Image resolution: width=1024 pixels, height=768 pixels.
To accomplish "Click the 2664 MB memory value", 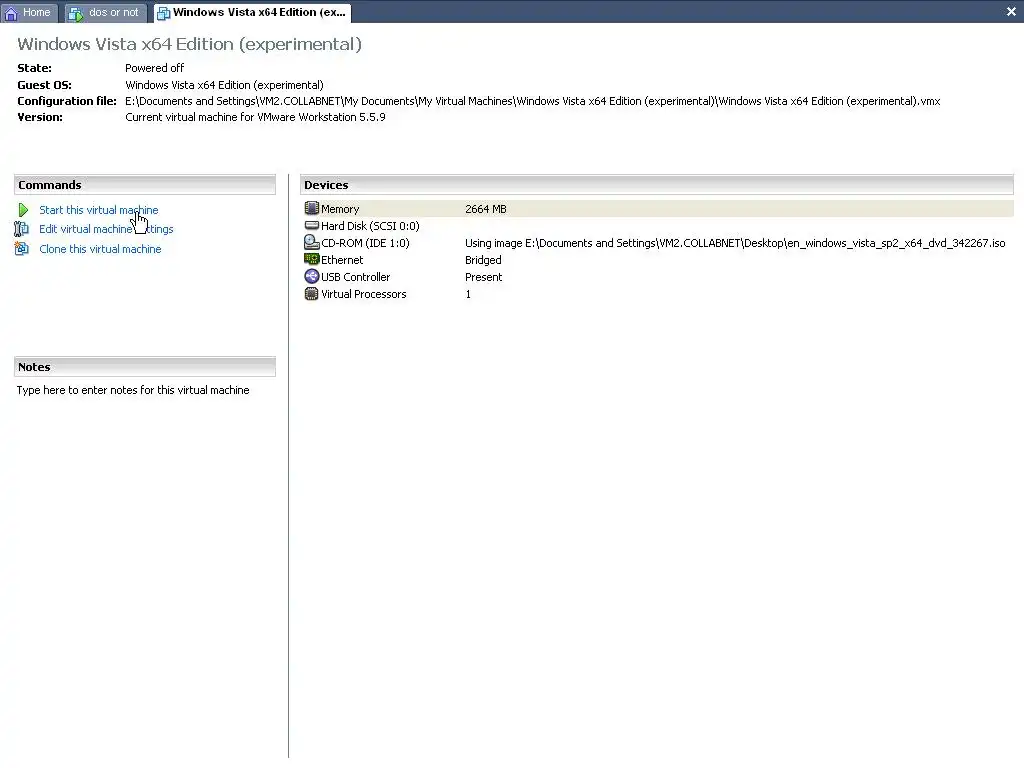I will [x=485, y=209].
